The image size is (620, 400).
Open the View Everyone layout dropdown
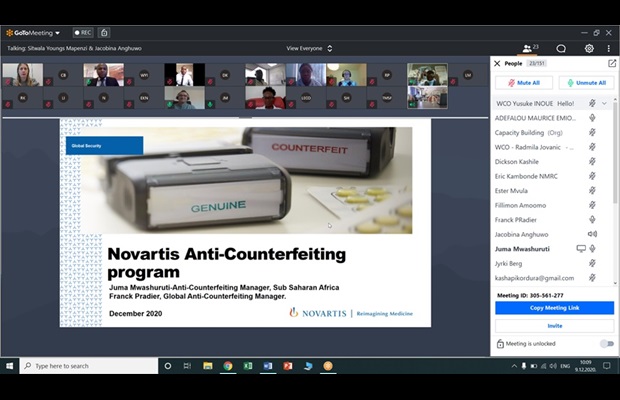[309, 48]
